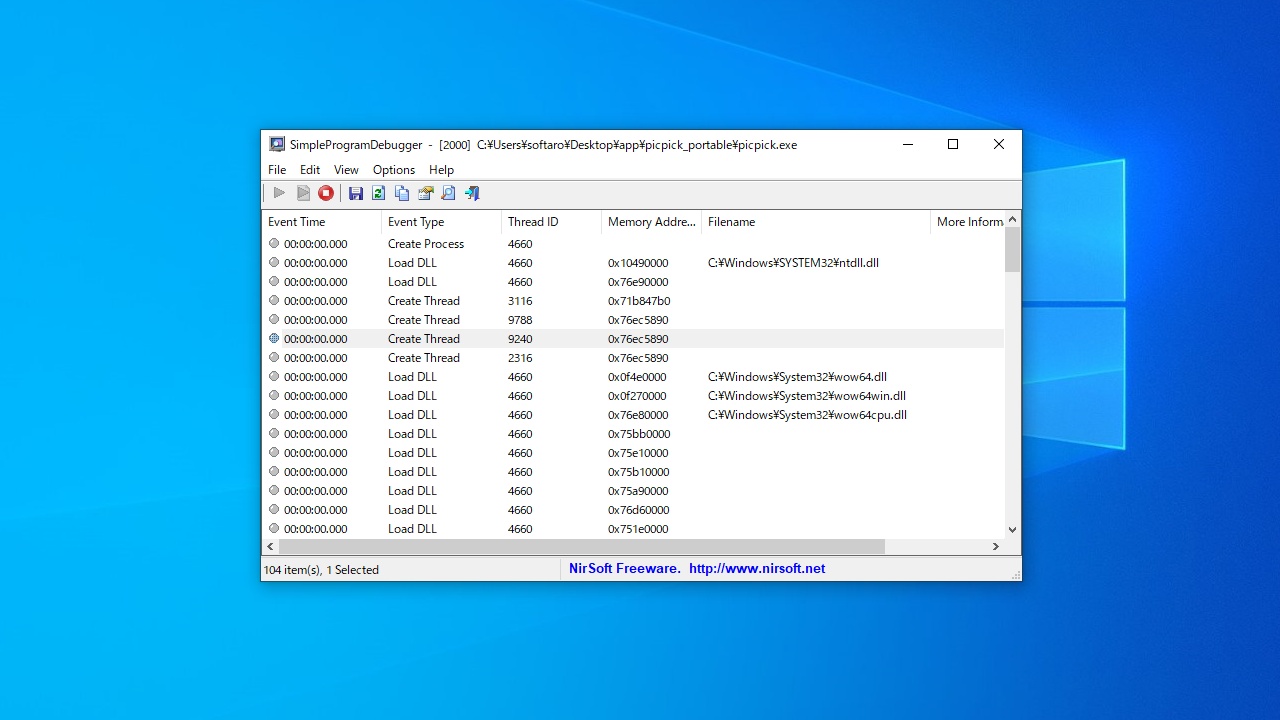1280x720 pixels.
Task: Save selected items with floppy disk icon
Action: [355, 193]
